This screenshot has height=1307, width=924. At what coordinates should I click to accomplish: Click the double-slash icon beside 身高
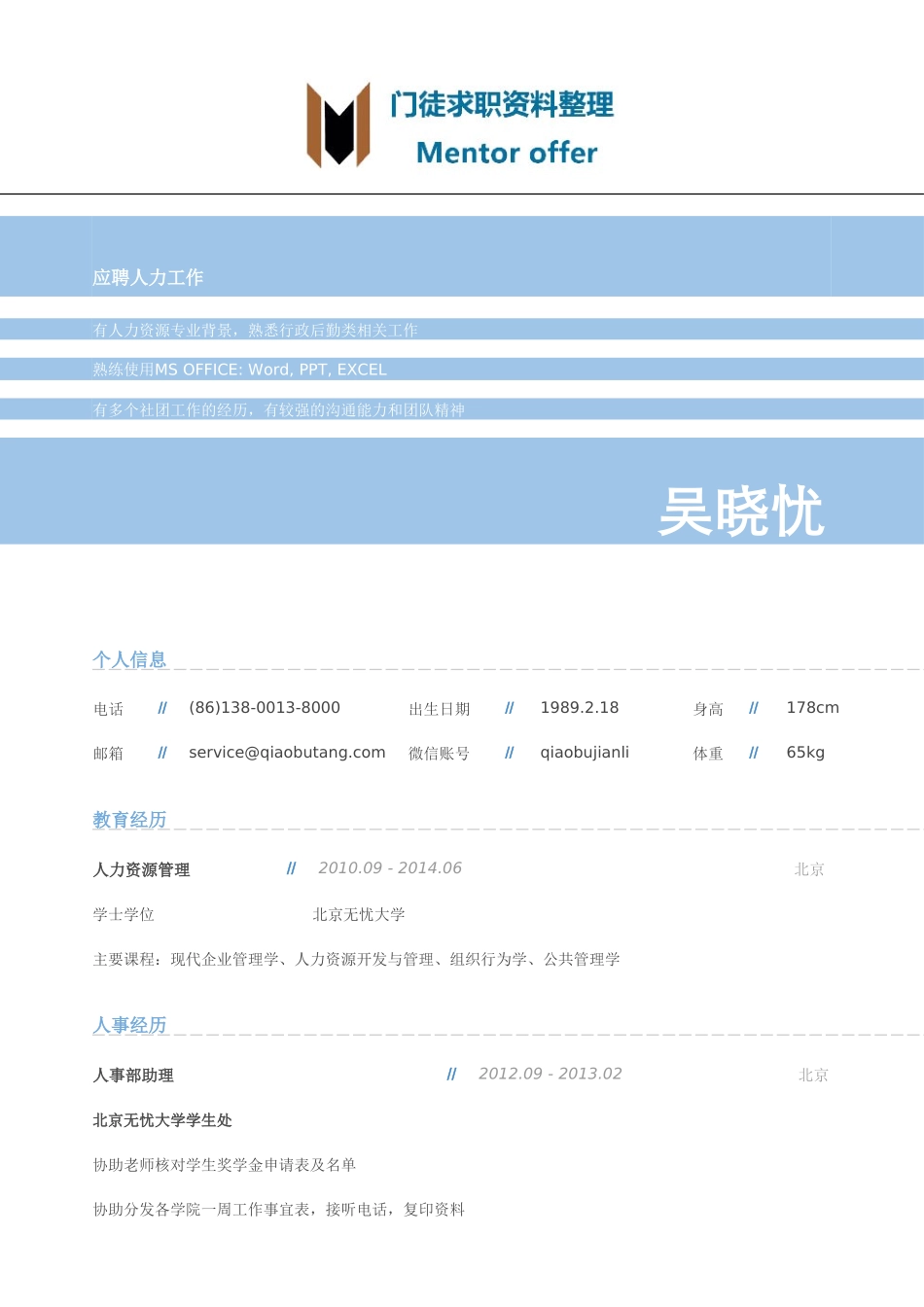tap(754, 708)
